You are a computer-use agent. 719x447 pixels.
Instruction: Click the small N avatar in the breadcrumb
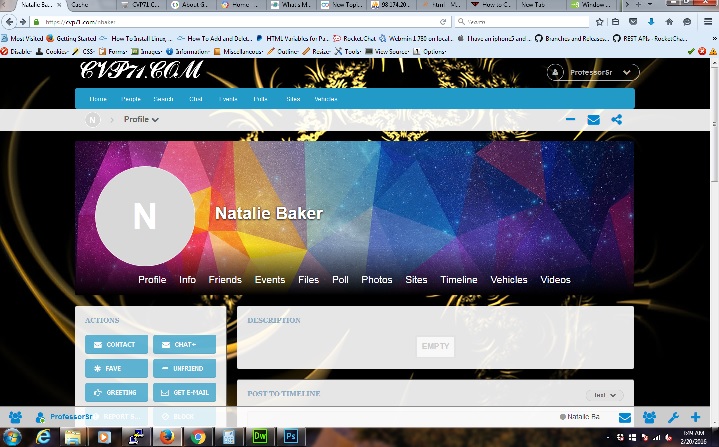[92, 120]
